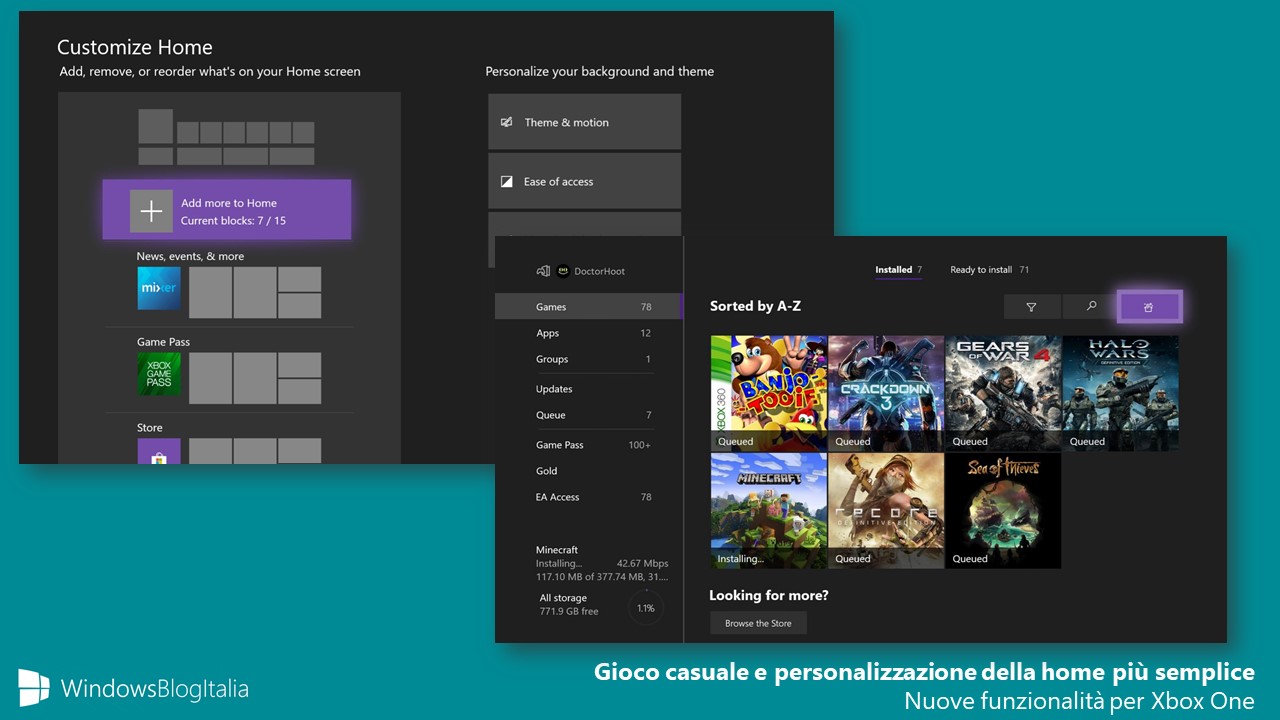This screenshot has width=1280, height=720.
Task: Open the filter funnel button
Action: [1031, 307]
